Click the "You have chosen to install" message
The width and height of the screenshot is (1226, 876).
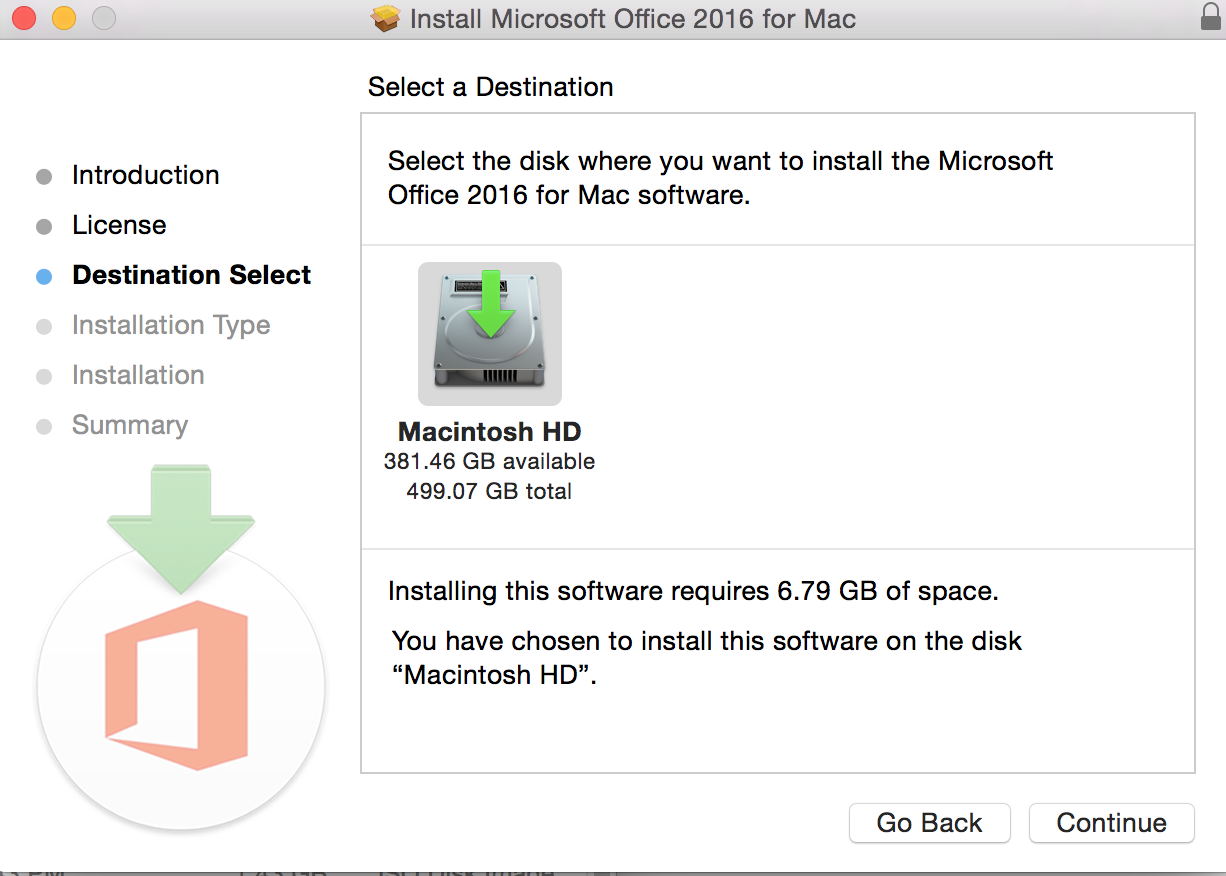coord(707,657)
